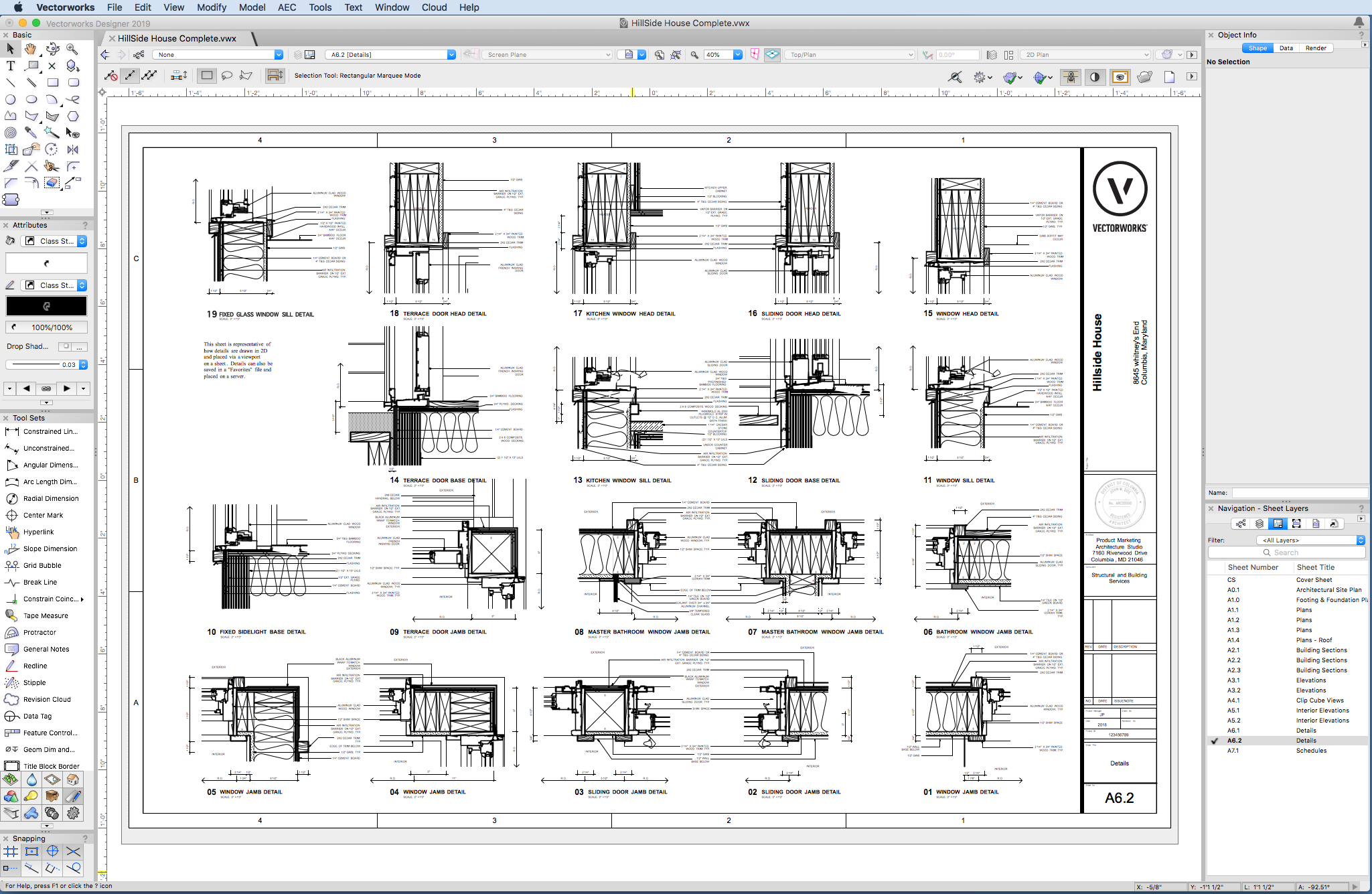1372x894 pixels.
Task: Open the 40% zoom level dropdown
Action: coord(737,55)
